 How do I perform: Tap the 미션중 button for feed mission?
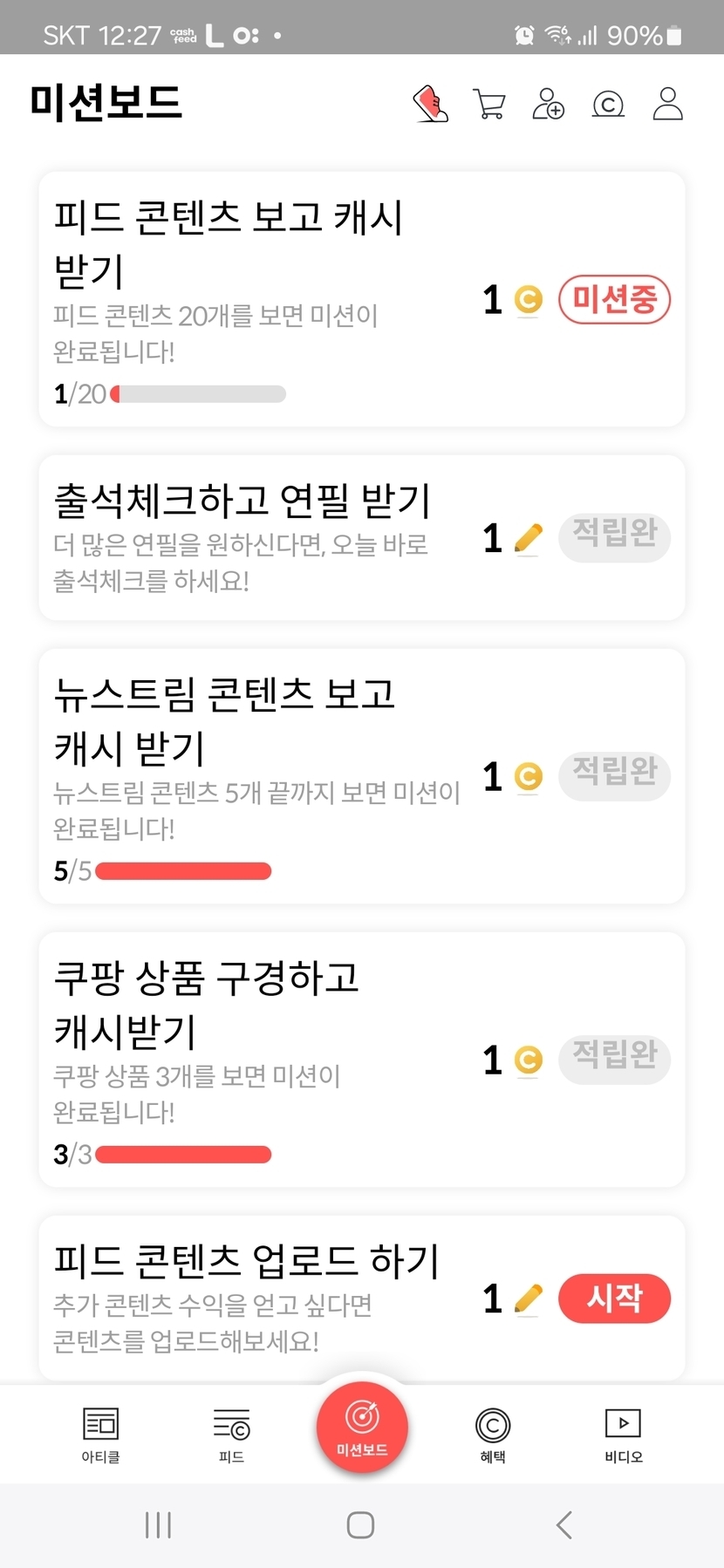614,300
